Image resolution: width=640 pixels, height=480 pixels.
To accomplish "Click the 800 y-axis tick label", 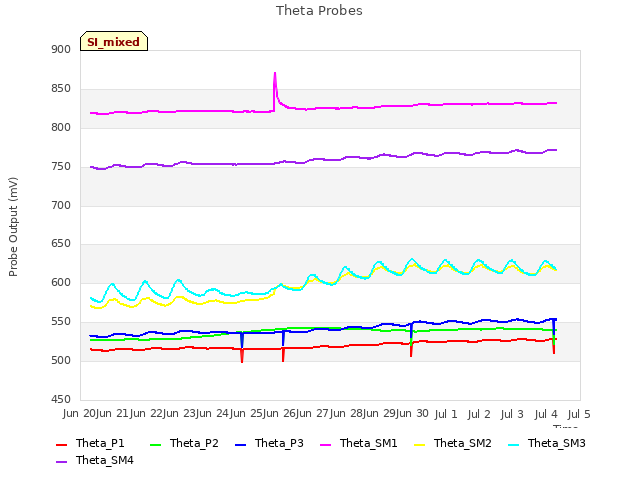I will (61, 128).
